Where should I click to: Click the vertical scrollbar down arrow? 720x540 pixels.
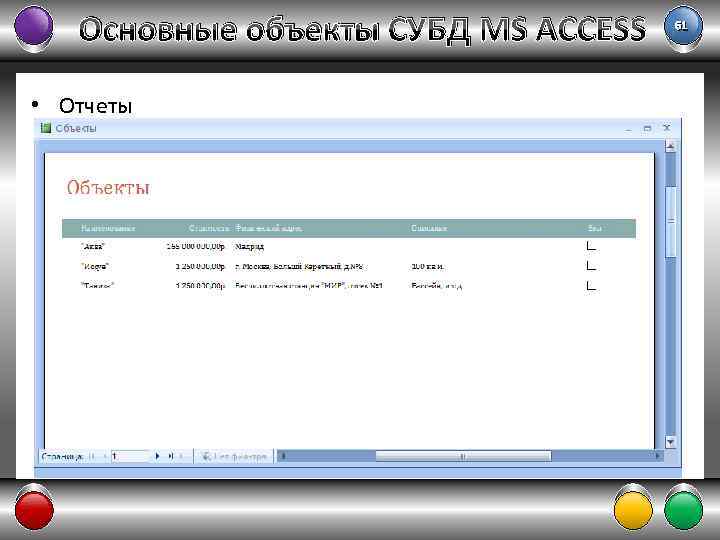(x=670, y=442)
